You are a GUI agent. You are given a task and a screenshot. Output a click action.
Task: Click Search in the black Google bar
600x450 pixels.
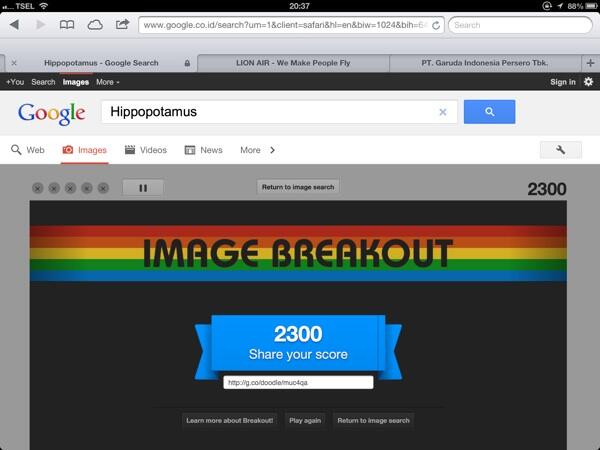point(43,82)
